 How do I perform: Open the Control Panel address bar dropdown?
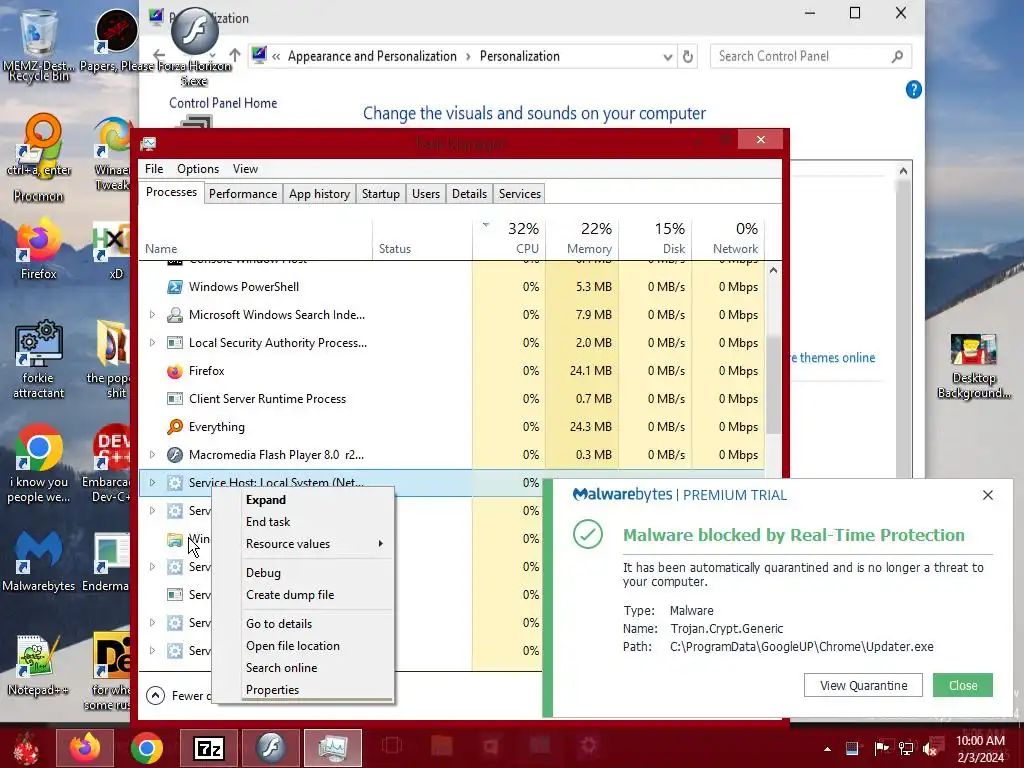coord(667,57)
